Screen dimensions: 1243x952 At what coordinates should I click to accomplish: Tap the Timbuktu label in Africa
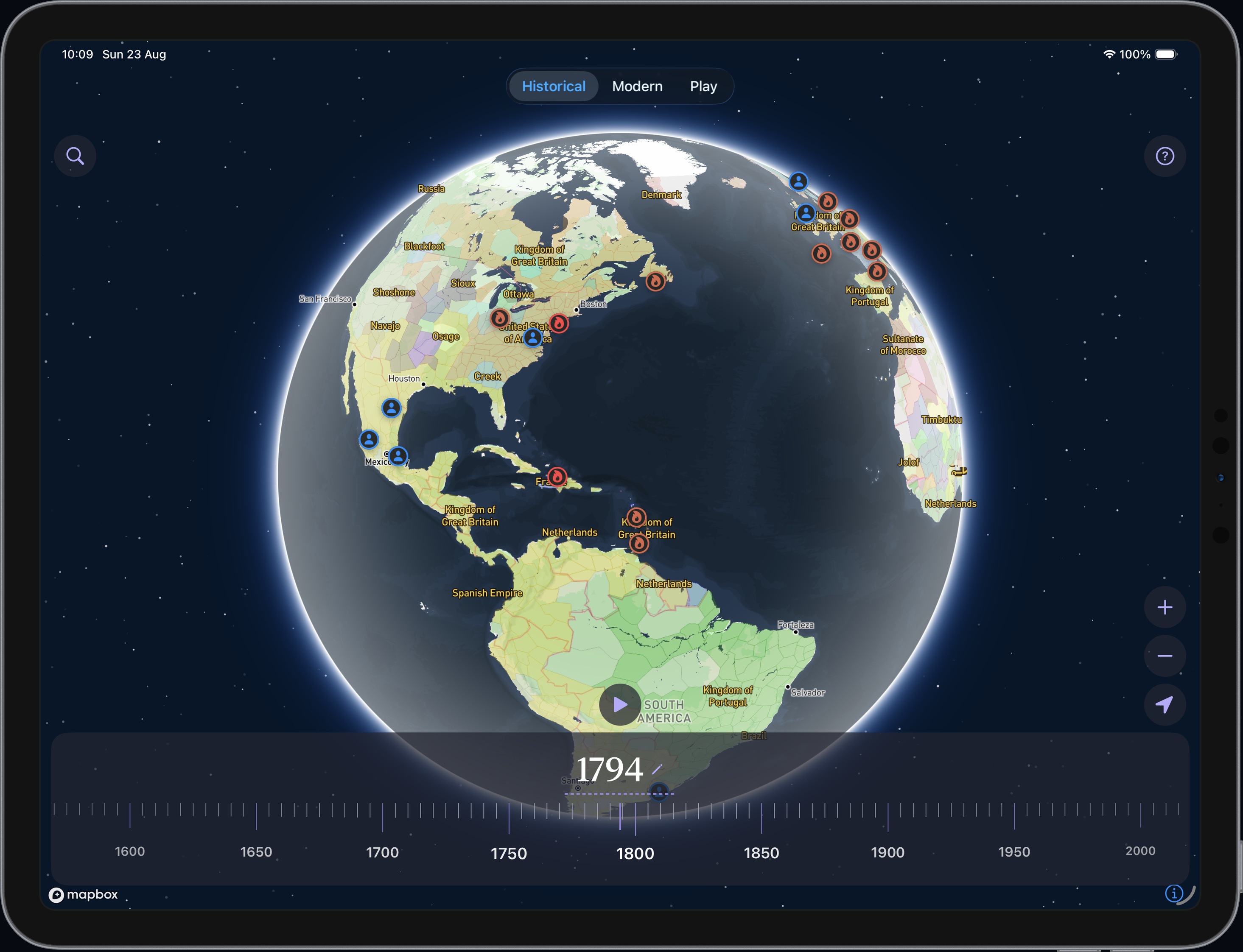pos(941,419)
